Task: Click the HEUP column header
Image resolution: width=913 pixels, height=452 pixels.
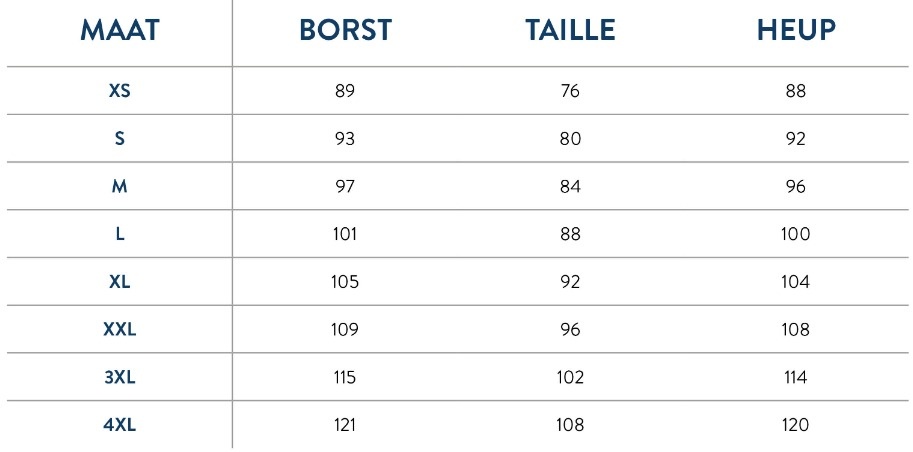Action: 796,31
